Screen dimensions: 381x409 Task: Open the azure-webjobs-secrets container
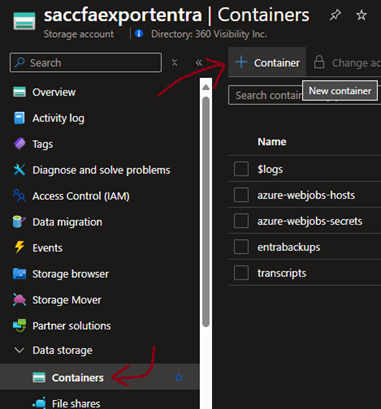pos(309,221)
